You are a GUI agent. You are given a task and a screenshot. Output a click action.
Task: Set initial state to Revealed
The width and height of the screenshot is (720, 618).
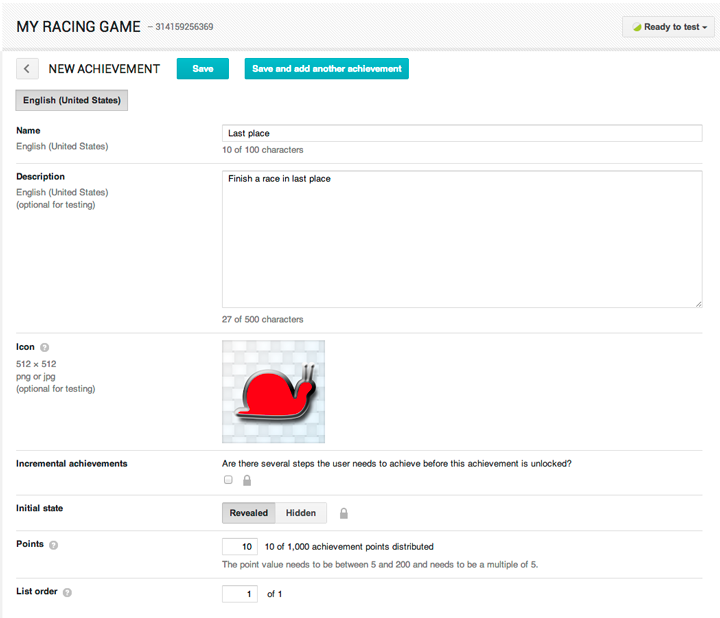click(249, 513)
